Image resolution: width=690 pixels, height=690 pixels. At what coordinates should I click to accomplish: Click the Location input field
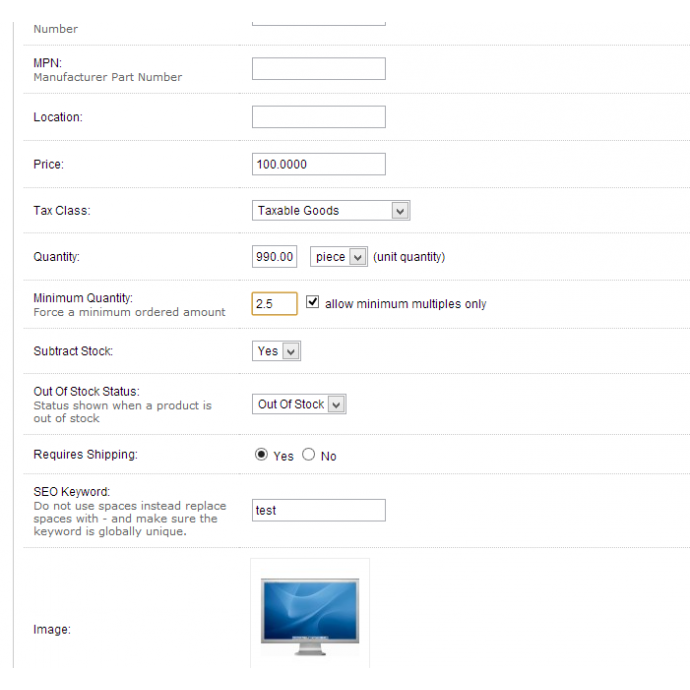pyautogui.click(x=319, y=117)
